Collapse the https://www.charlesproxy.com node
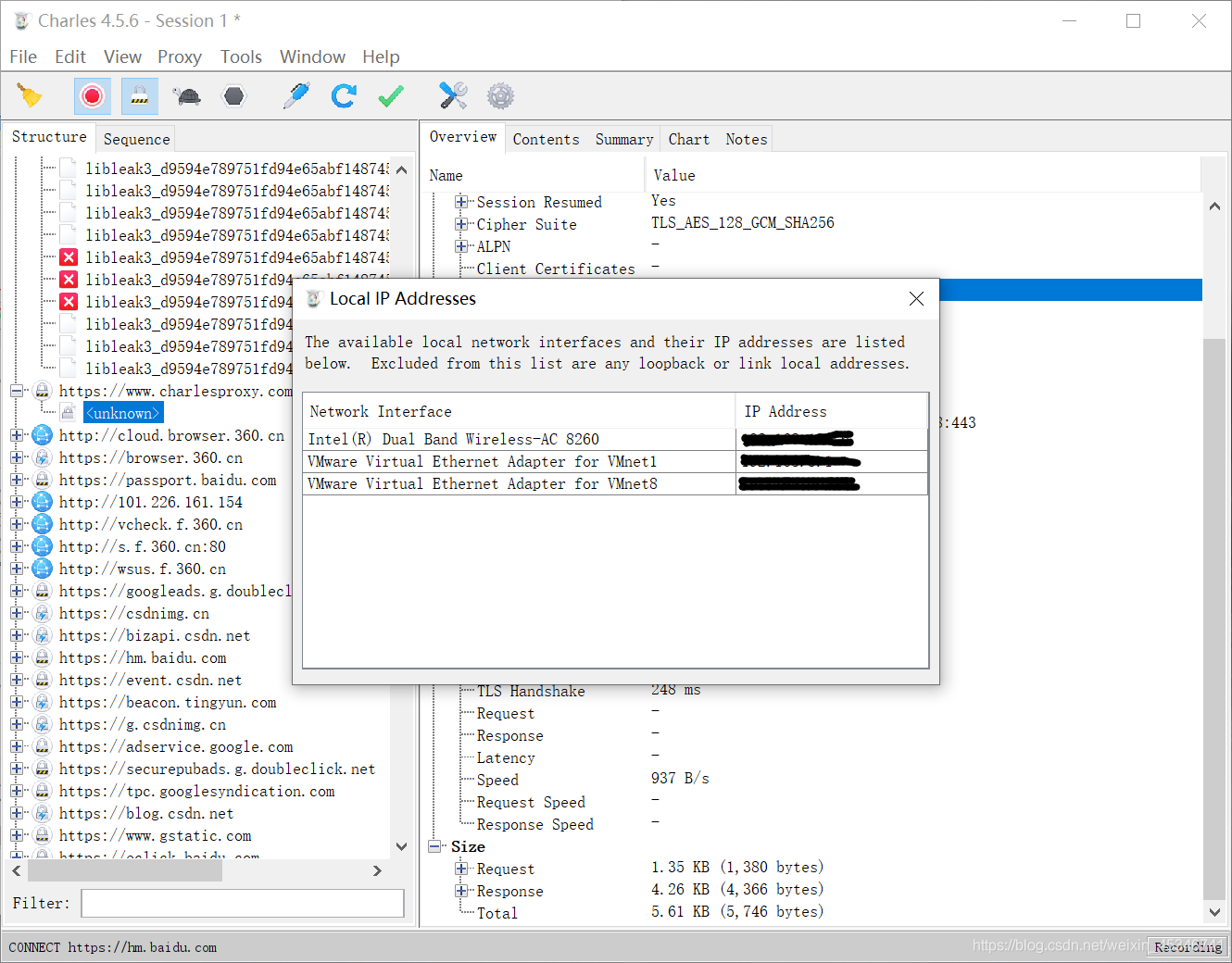This screenshot has height=963, width=1232. [x=17, y=391]
